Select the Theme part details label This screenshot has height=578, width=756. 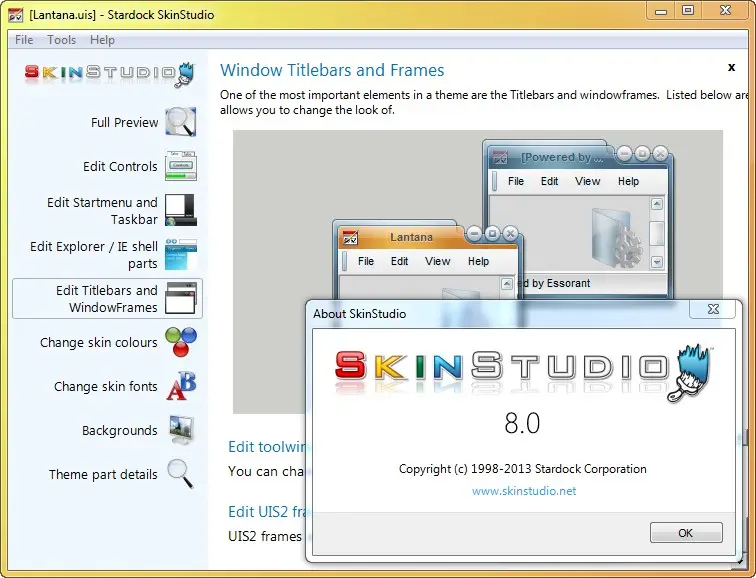tap(103, 474)
